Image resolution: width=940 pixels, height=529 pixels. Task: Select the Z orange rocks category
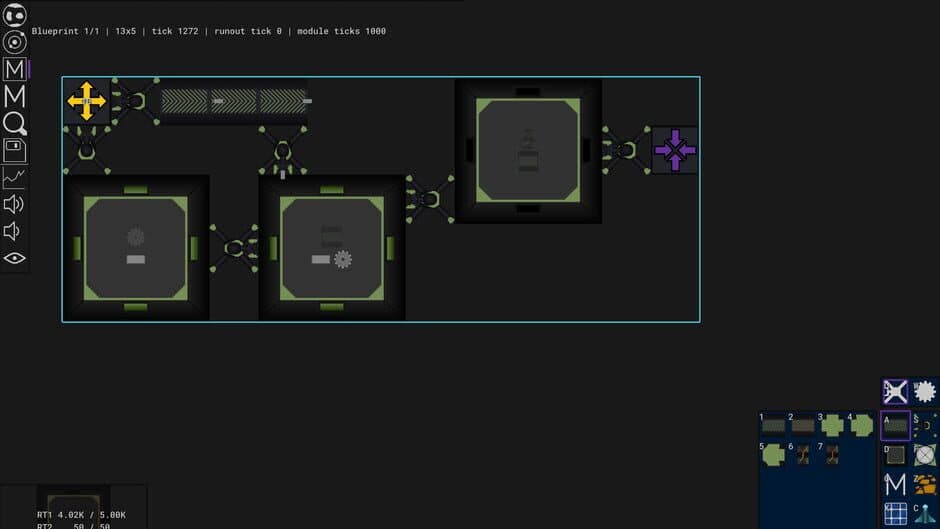click(x=925, y=483)
